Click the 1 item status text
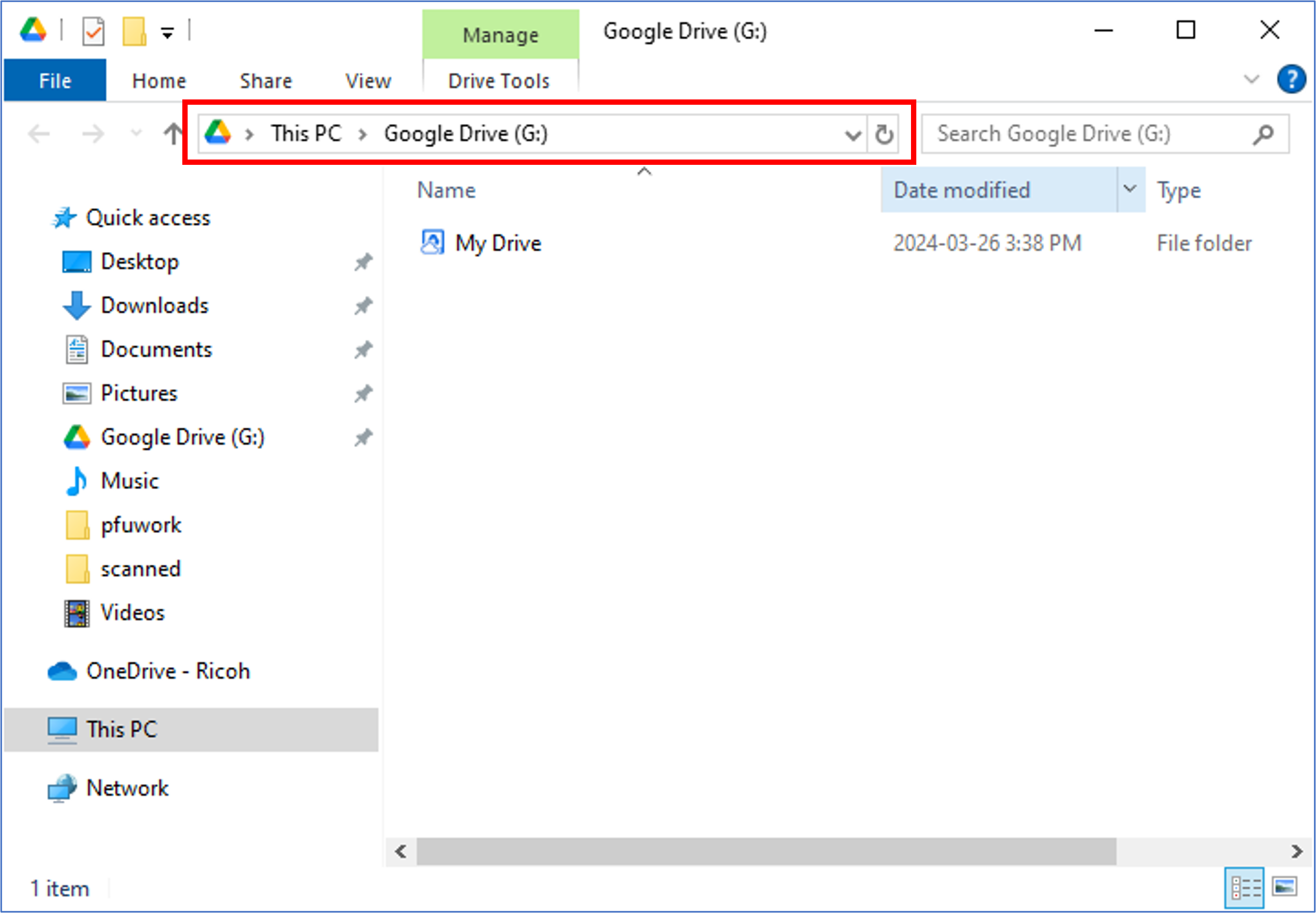This screenshot has height=913, width=1316. [x=60, y=889]
